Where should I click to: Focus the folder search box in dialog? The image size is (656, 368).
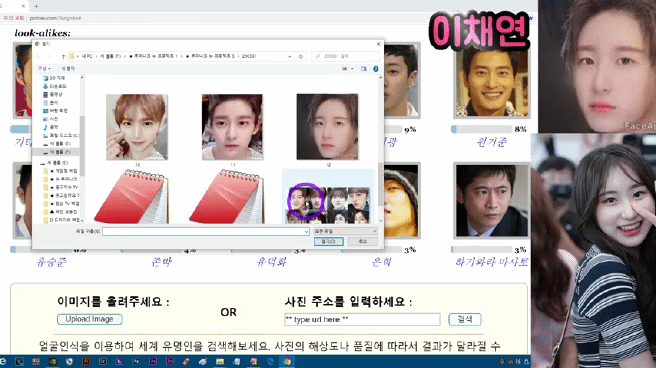pyautogui.click(x=346, y=56)
